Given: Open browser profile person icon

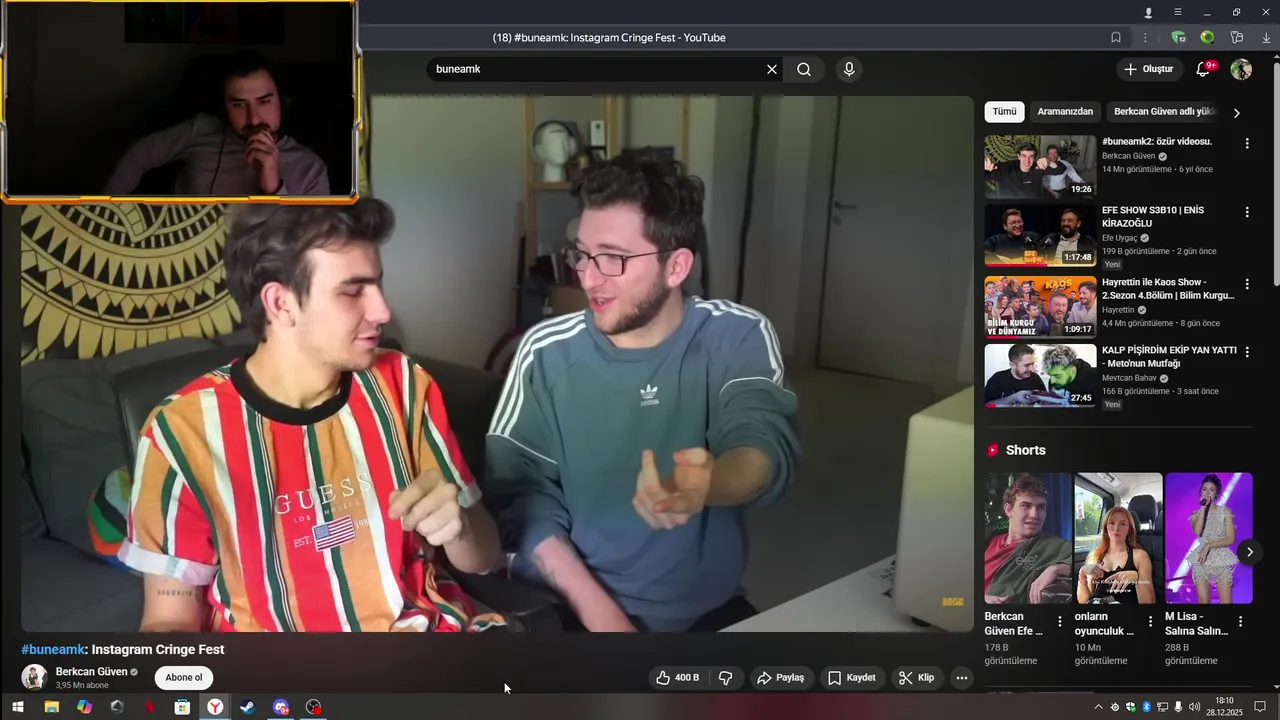Looking at the screenshot, I should tap(1148, 12).
